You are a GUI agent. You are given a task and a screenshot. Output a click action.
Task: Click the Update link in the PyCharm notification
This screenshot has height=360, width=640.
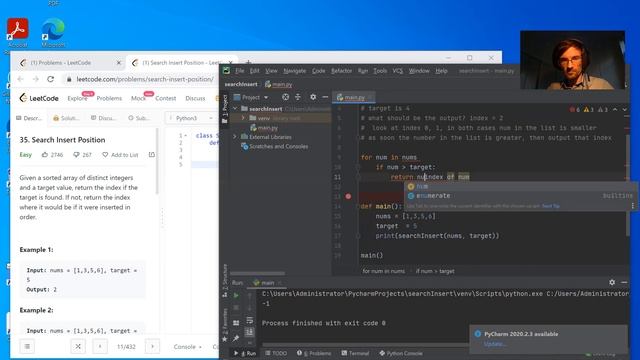[494, 344]
